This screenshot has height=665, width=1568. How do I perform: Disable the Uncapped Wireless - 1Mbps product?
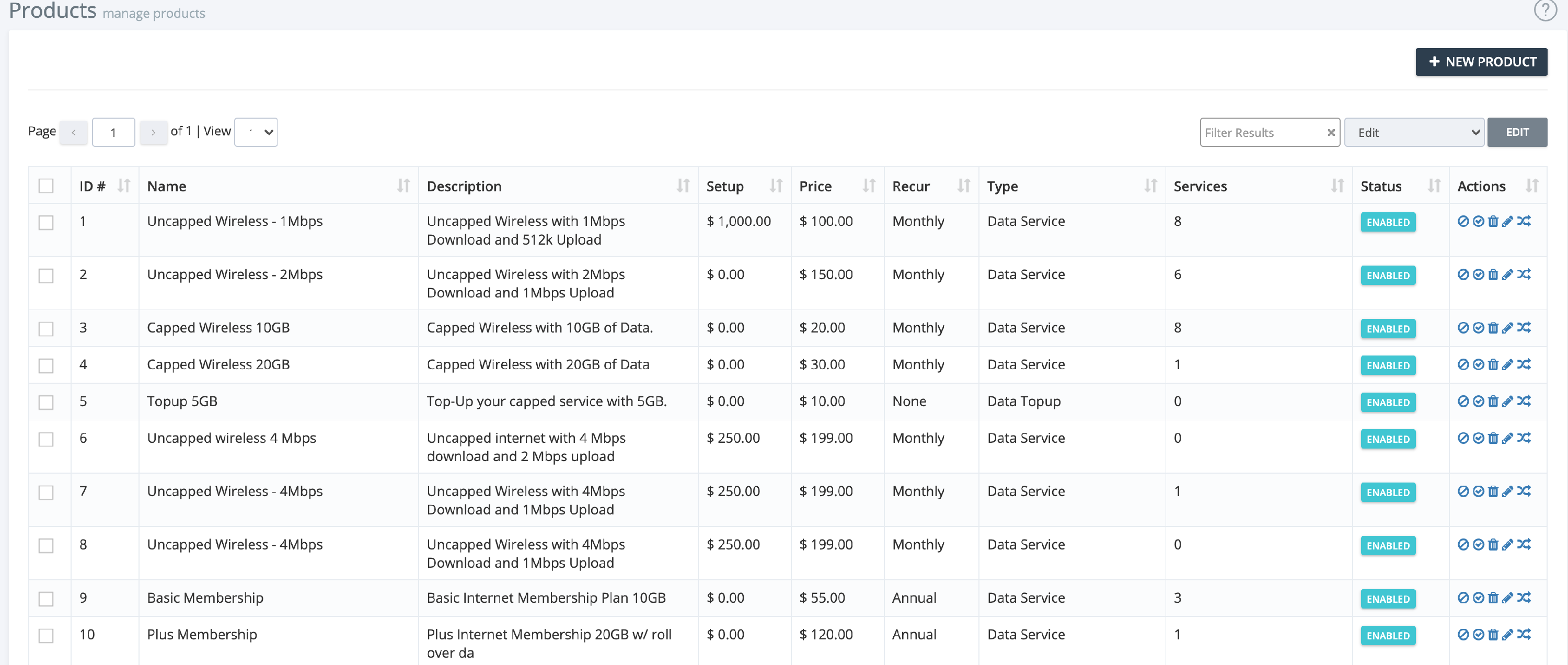[x=1463, y=222]
